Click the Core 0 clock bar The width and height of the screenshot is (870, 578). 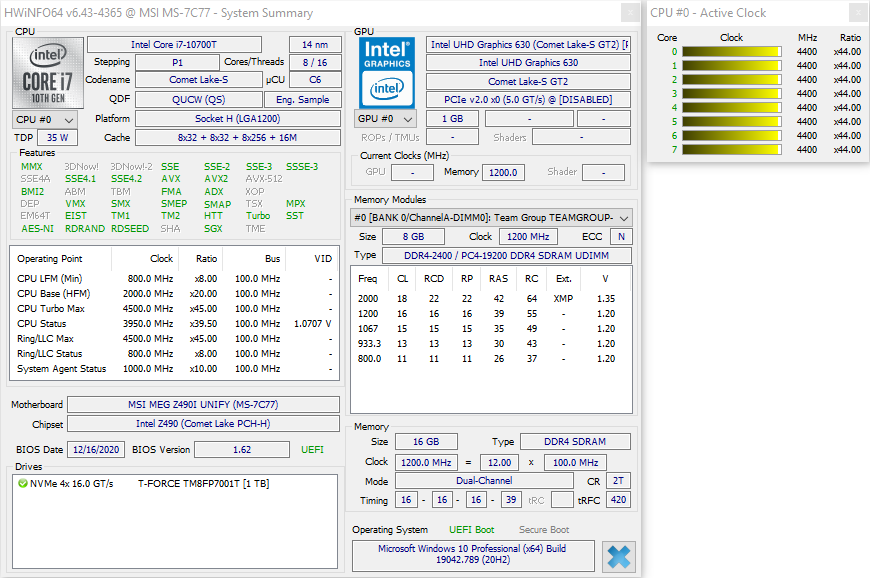[x=732, y=52]
